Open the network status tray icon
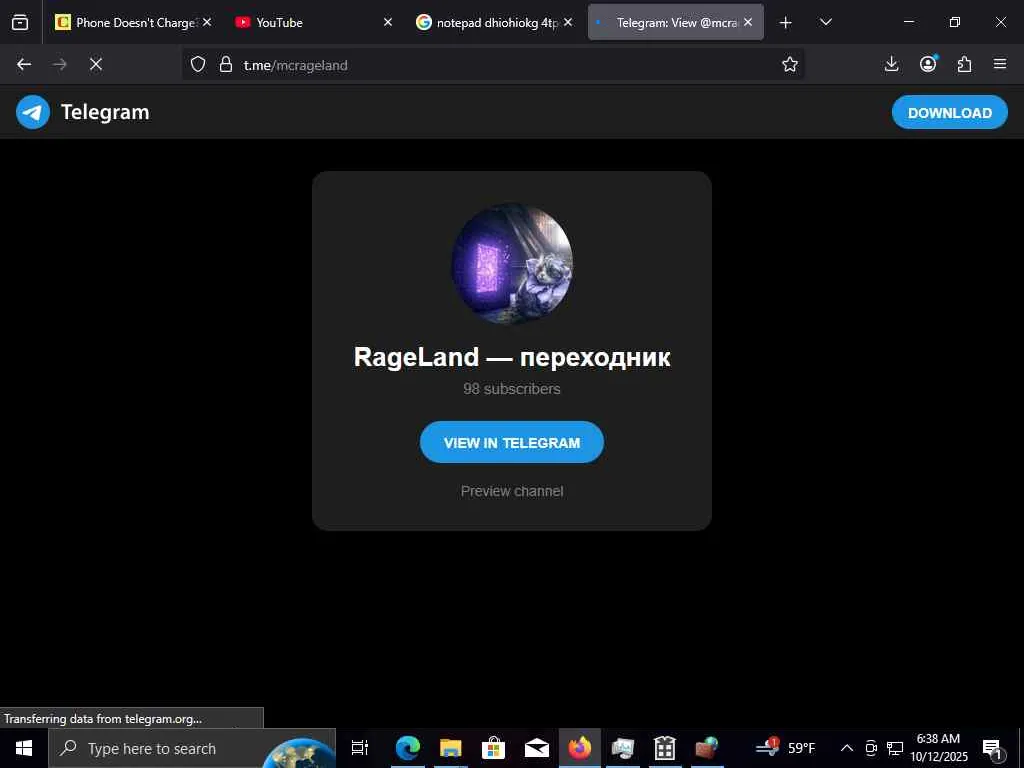Viewport: 1024px width, 768px height. click(895, 748)
